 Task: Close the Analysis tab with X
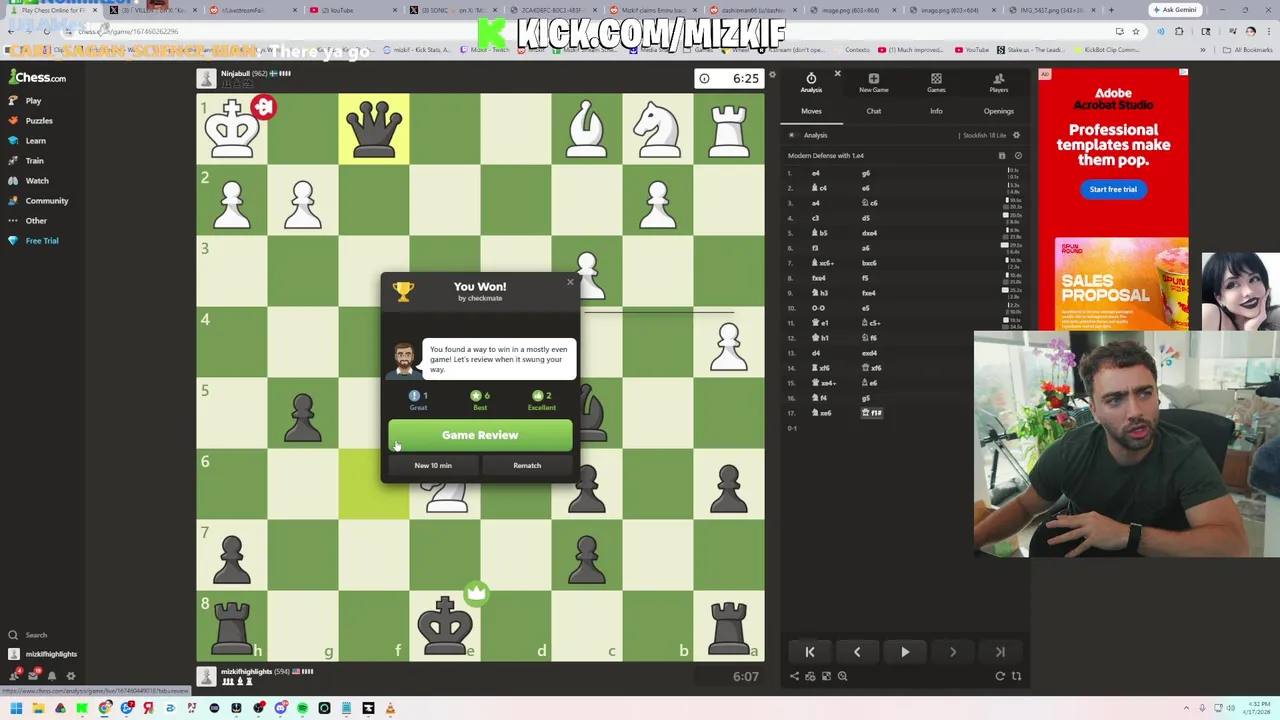click(x=837, y=74)
